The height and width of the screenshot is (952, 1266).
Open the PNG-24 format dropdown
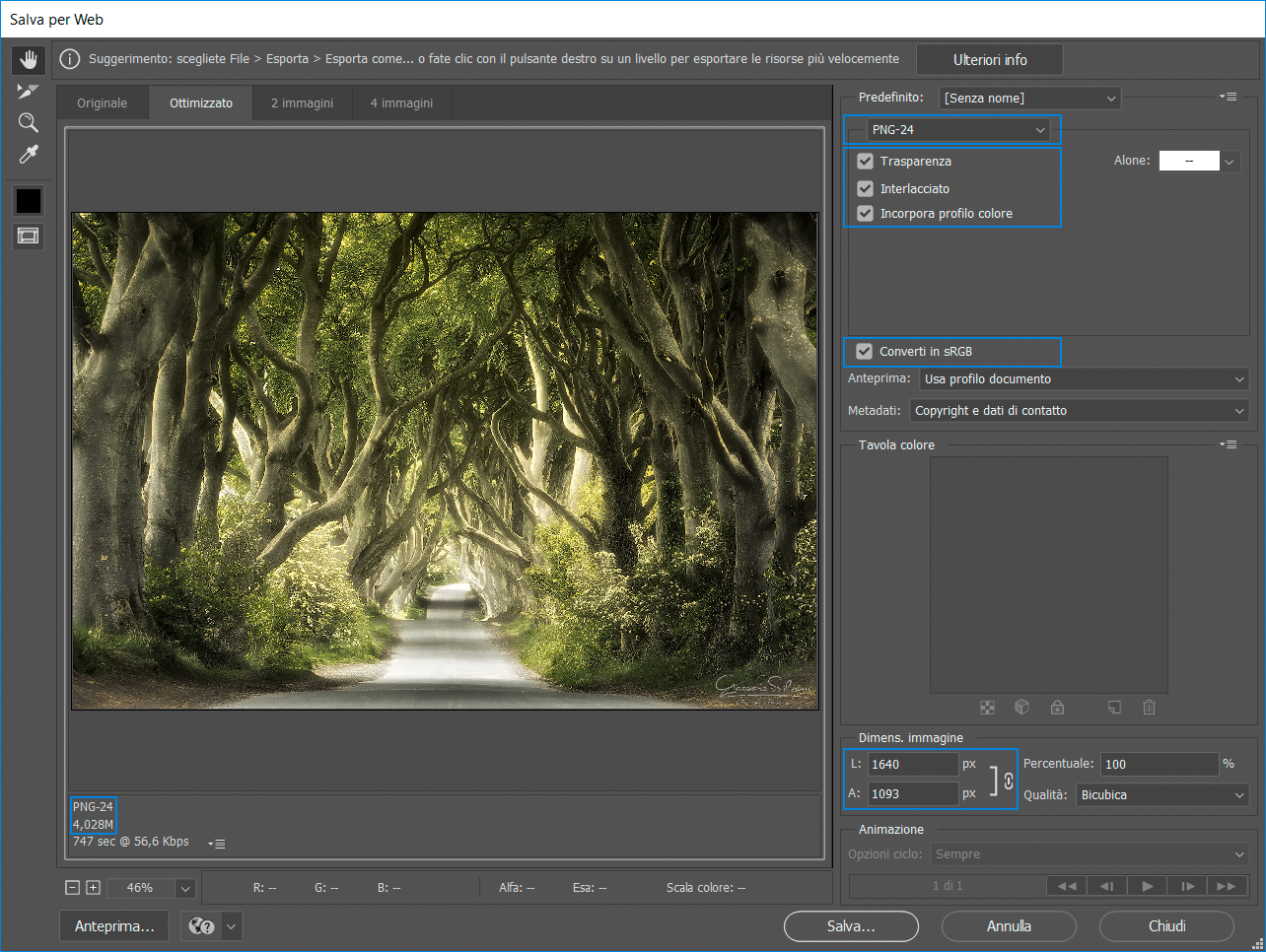(x=957, y=130)
